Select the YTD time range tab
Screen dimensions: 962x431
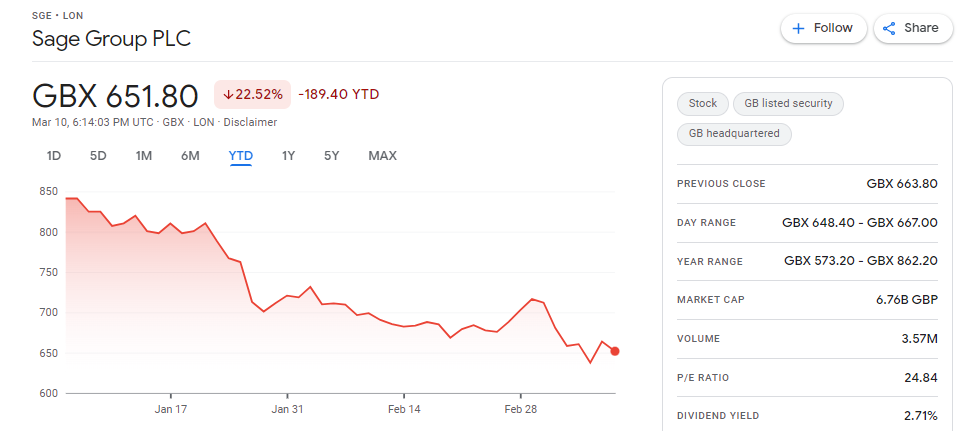tap(240, 156)
